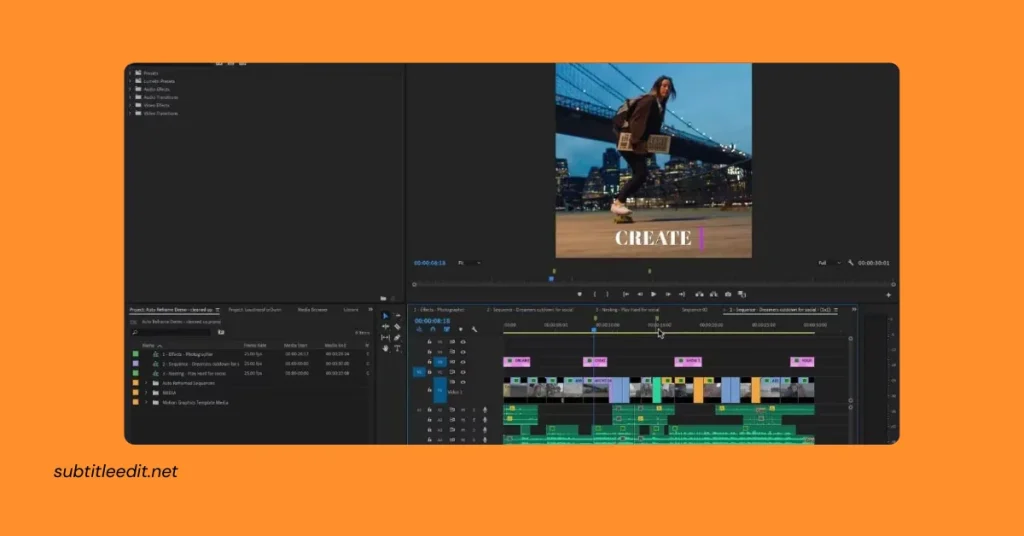
Task: Open timeline display settings wrench
Action: click(x=474, y=330)
